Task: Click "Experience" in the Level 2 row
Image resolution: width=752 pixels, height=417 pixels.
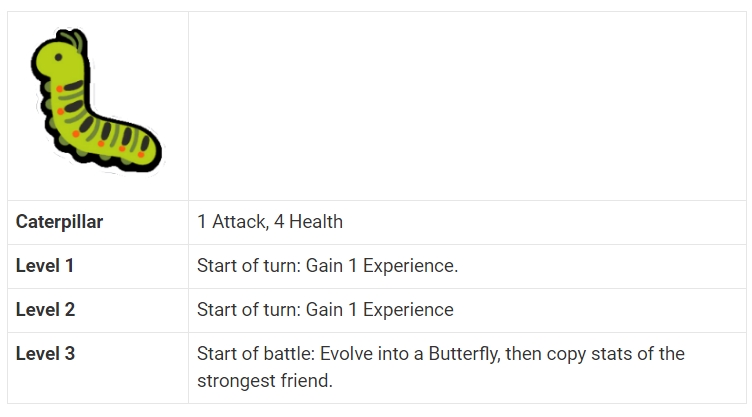Action: 408,310
